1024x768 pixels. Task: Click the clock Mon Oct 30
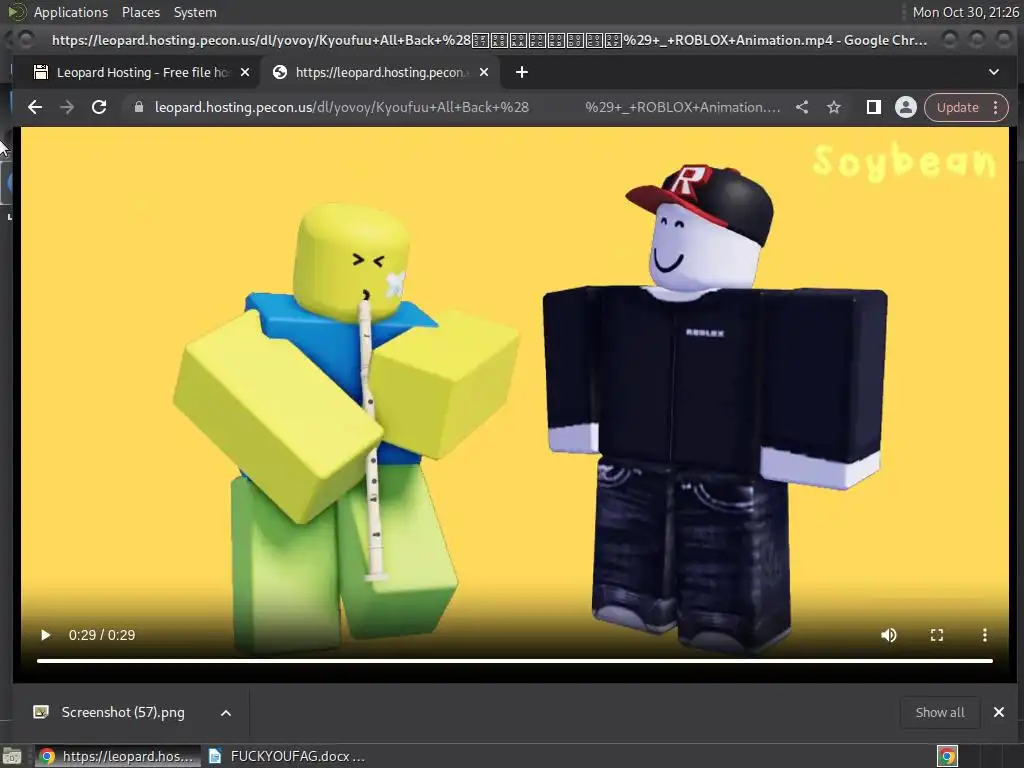(x=965, y=12)
